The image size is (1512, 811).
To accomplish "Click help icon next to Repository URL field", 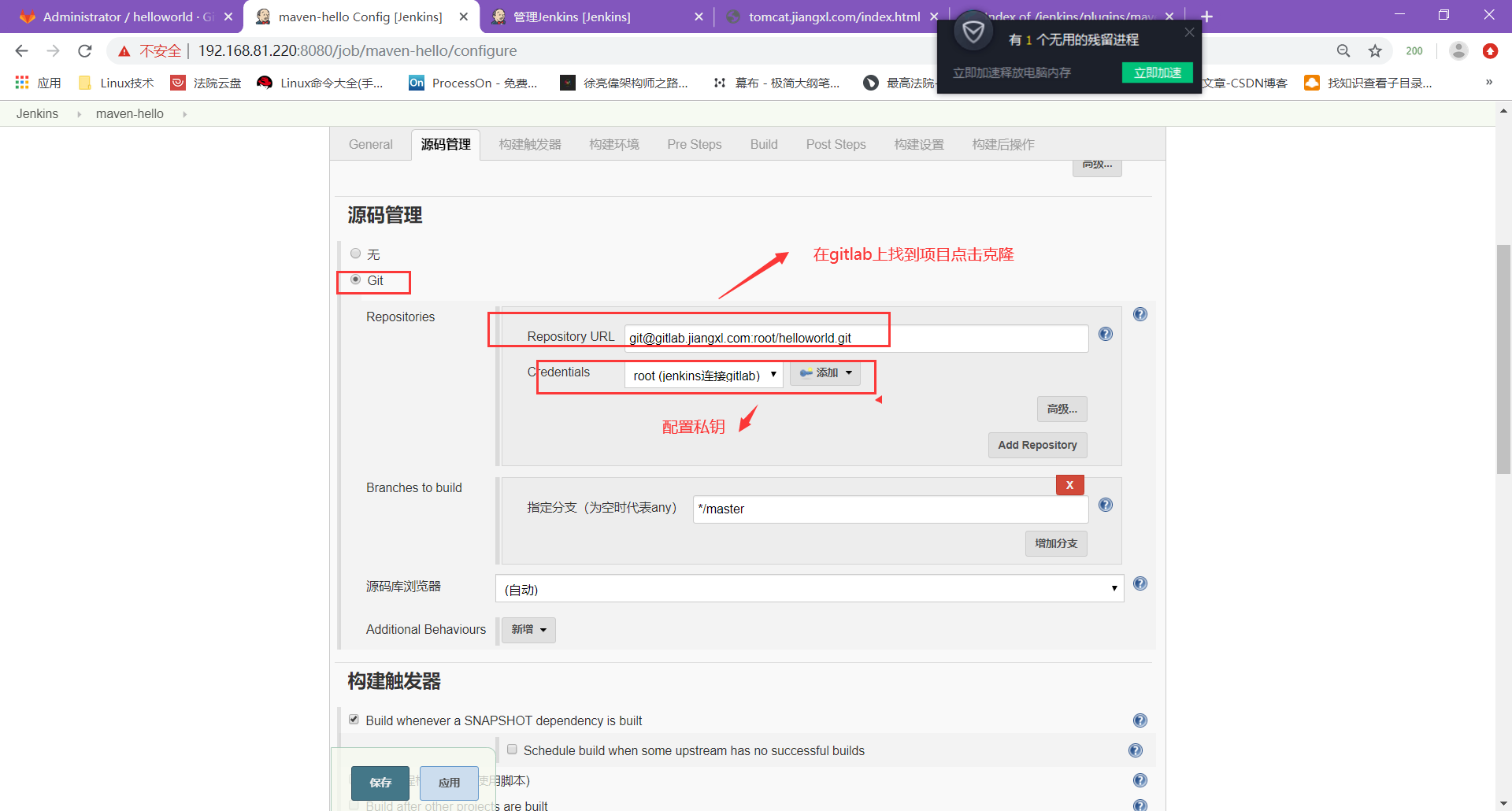I will tap(1106, 334).
